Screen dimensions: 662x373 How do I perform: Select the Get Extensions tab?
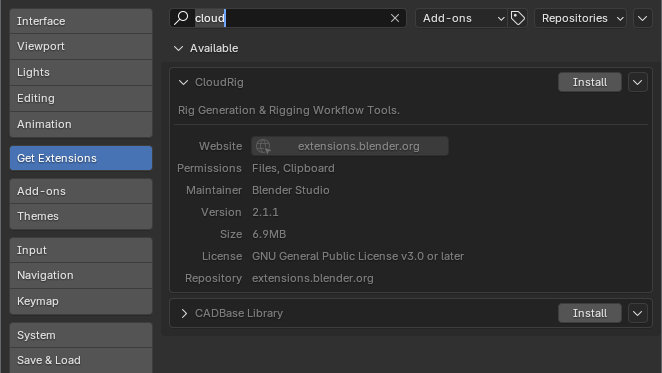(x=81, y=158)
